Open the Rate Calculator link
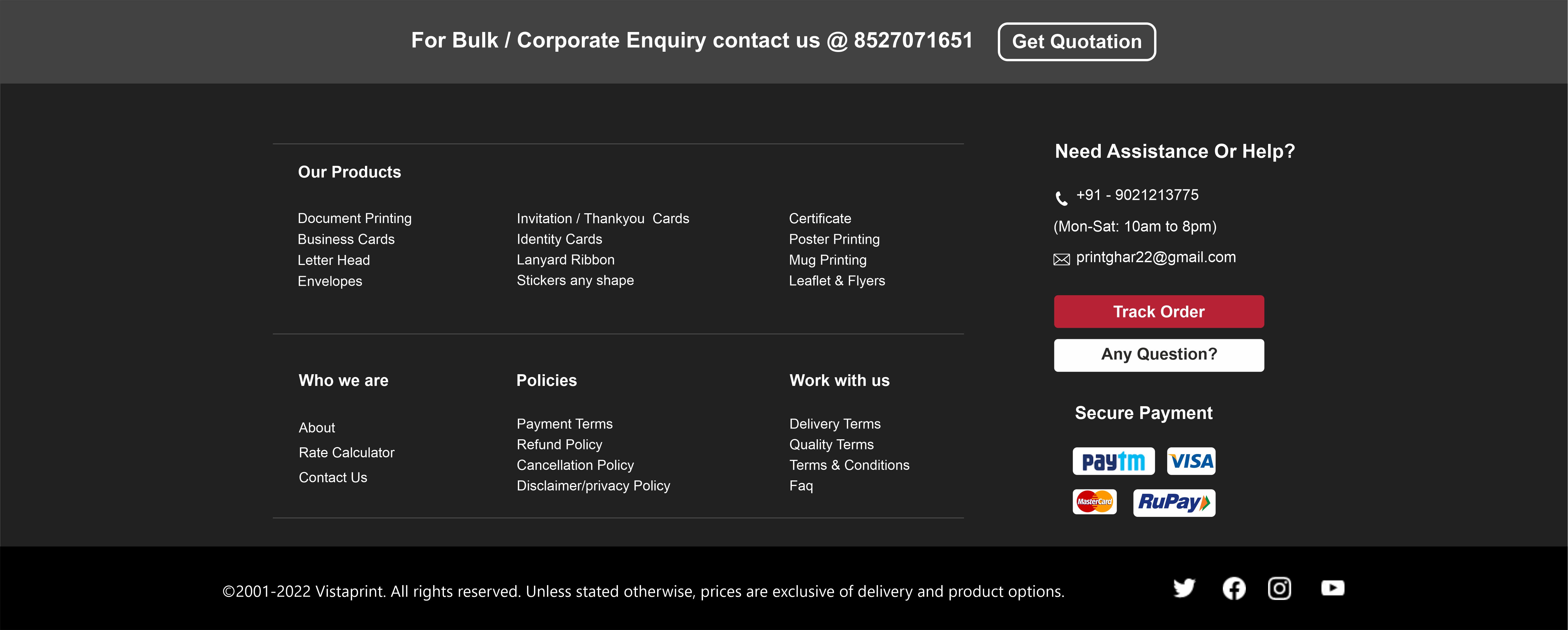Image resolution: width=1568 pixels, height=630 pixels. point(346,453)
